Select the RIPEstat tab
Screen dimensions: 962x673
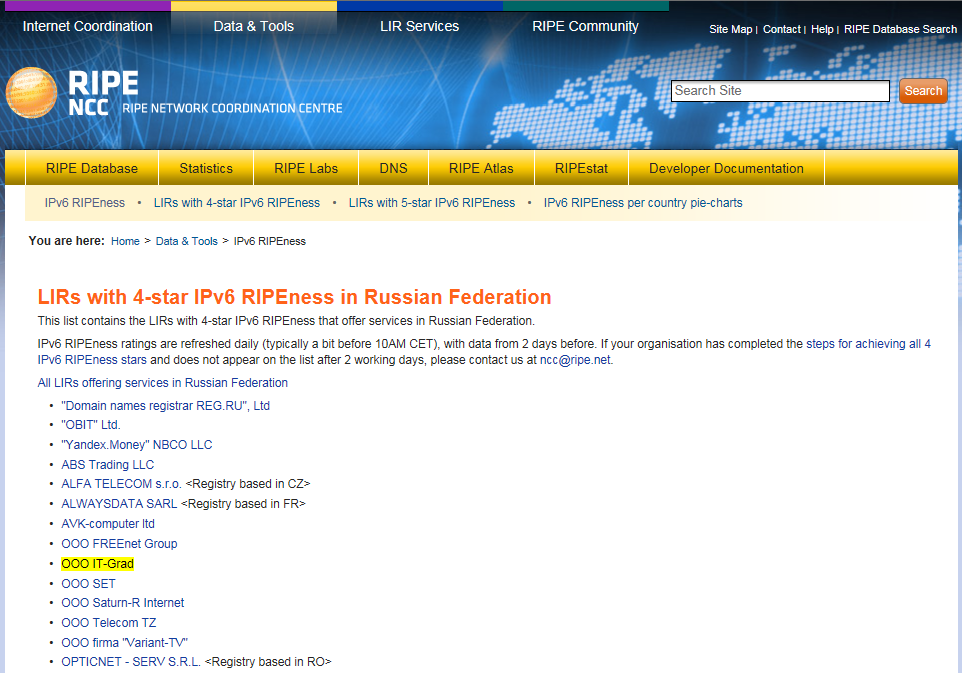point(581,168)
